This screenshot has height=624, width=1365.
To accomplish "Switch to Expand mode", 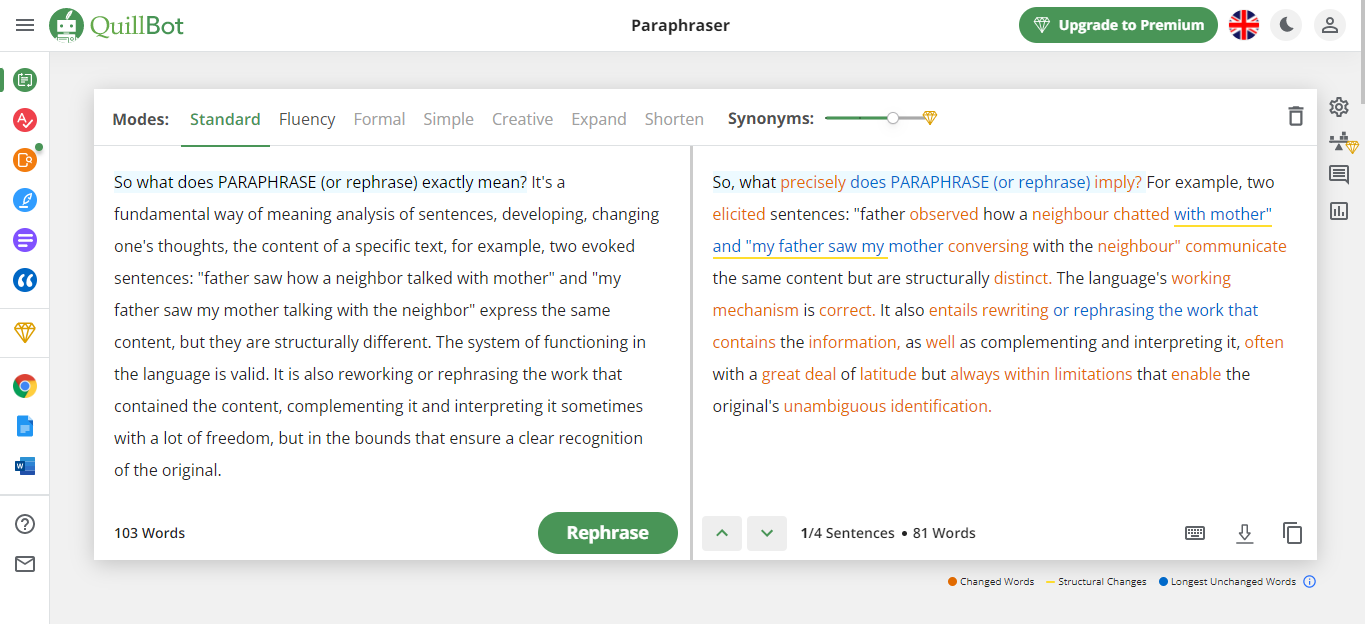I will [x=599, y=119].
